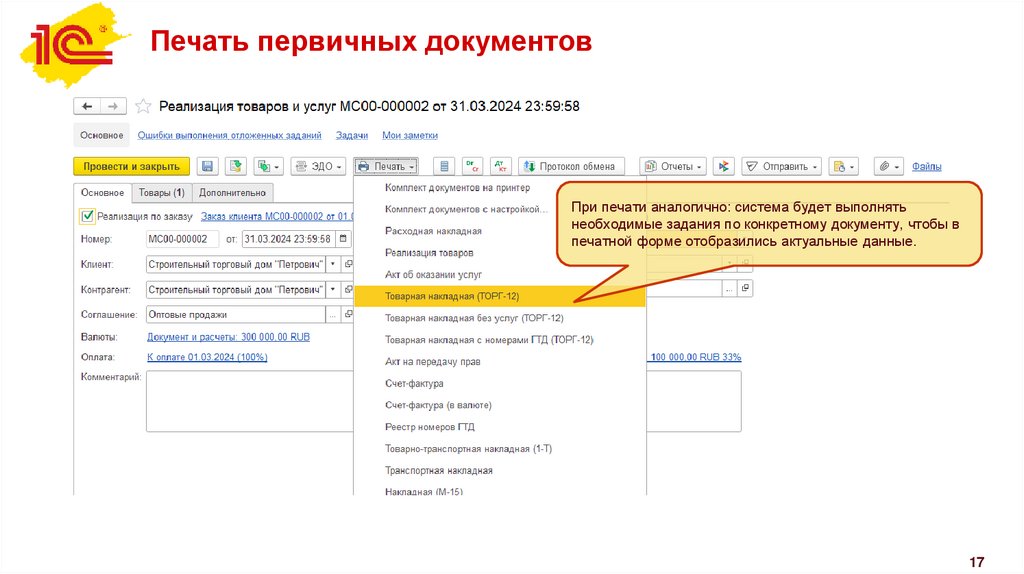Click the post document icon

click(x=236, y=167)
